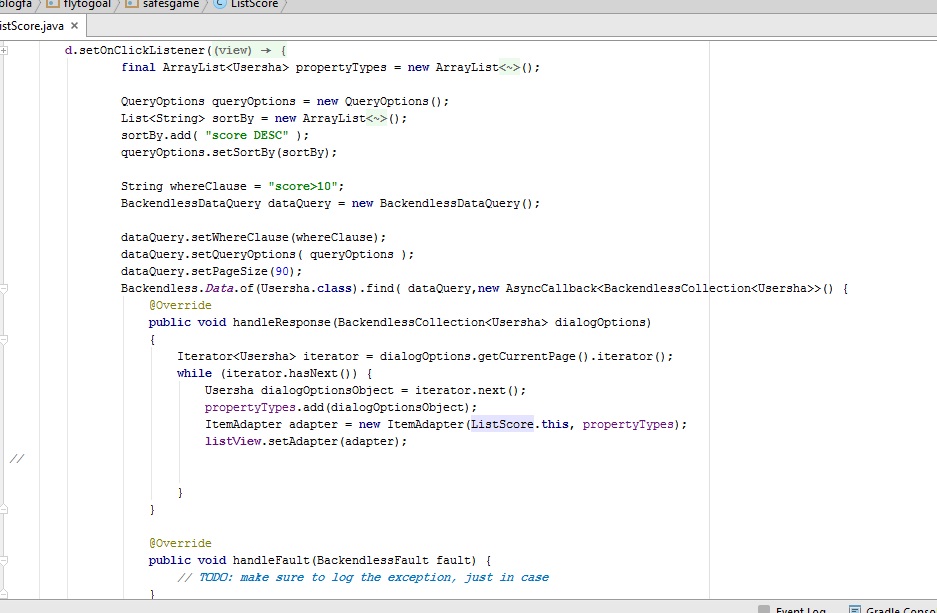
Task: Click the ListScore class icon in breadcrumb
Action: click(x=219, y=5)
